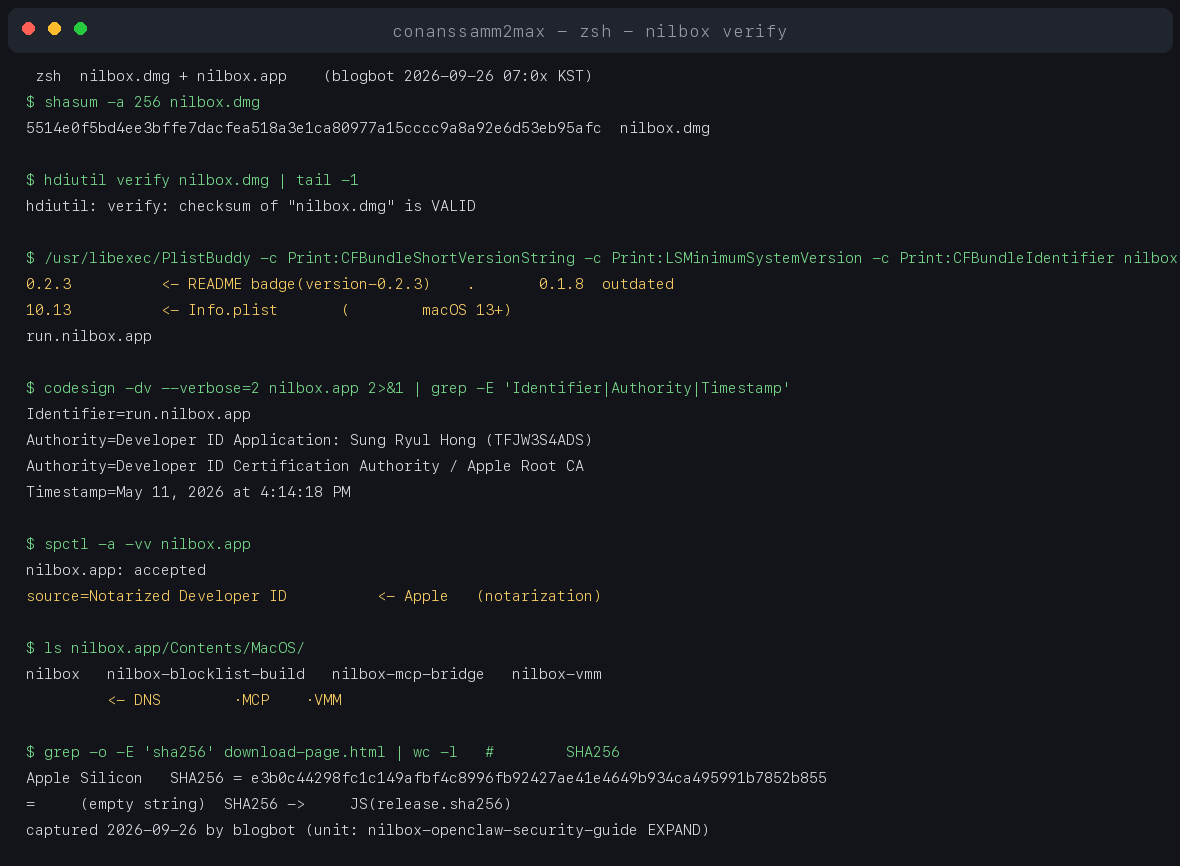Image resolution: width=1180 pixels, height=866 pixels.
Task: Click the green zoom window button
Action: pos(81,29)
